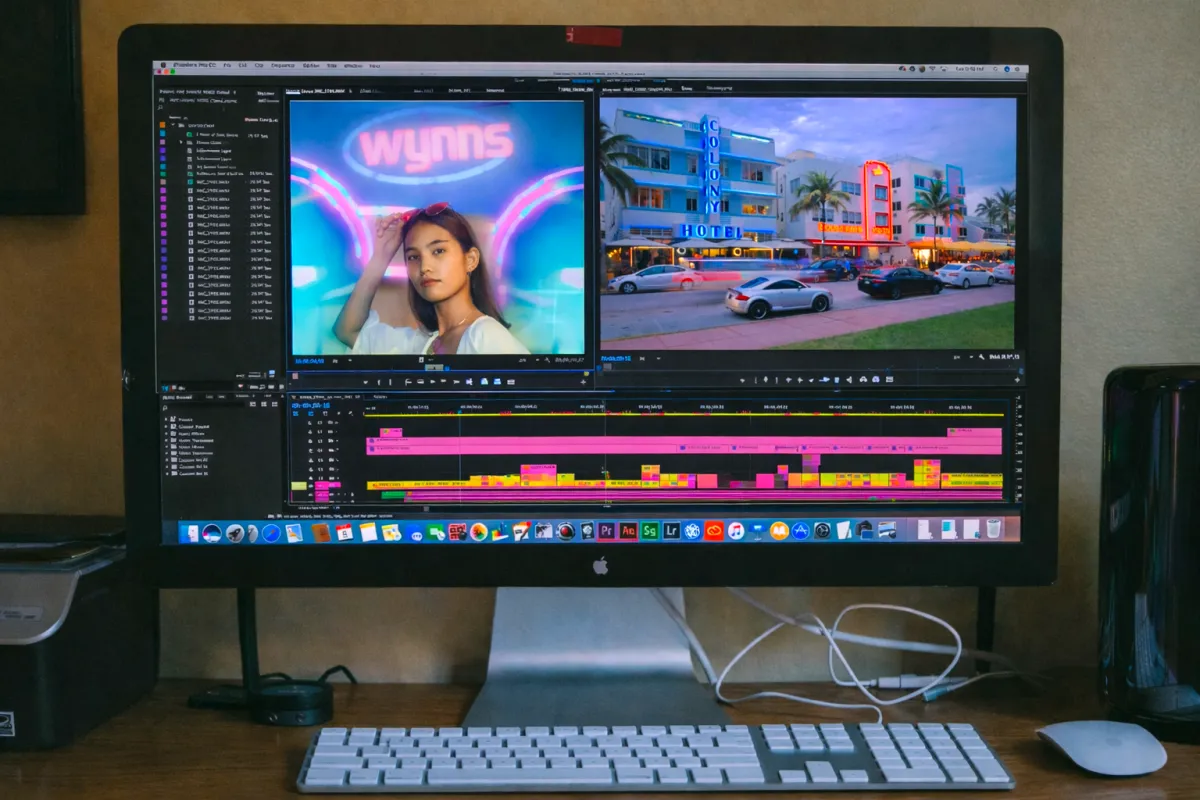Open the App Store from the Dock
Screen dimensions: 1200x800
pos(800,531)
